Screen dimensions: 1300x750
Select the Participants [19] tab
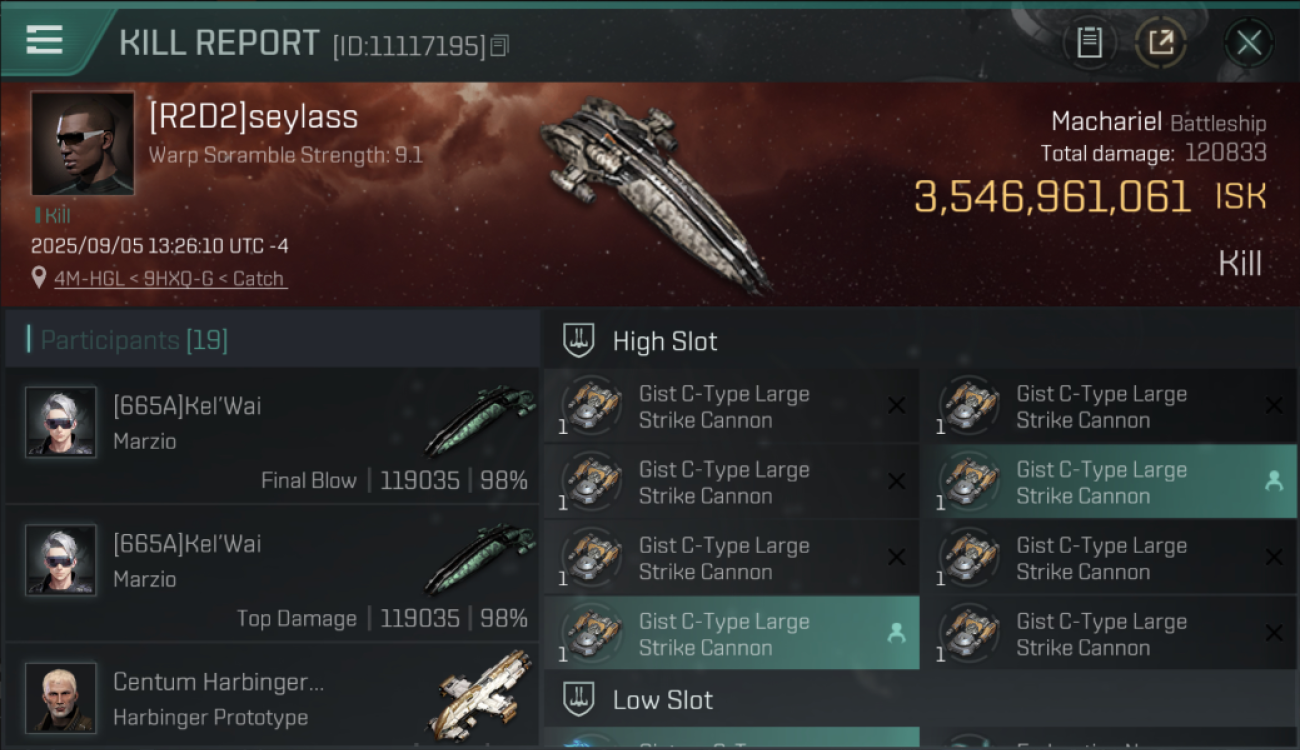[x=134, y=340]
